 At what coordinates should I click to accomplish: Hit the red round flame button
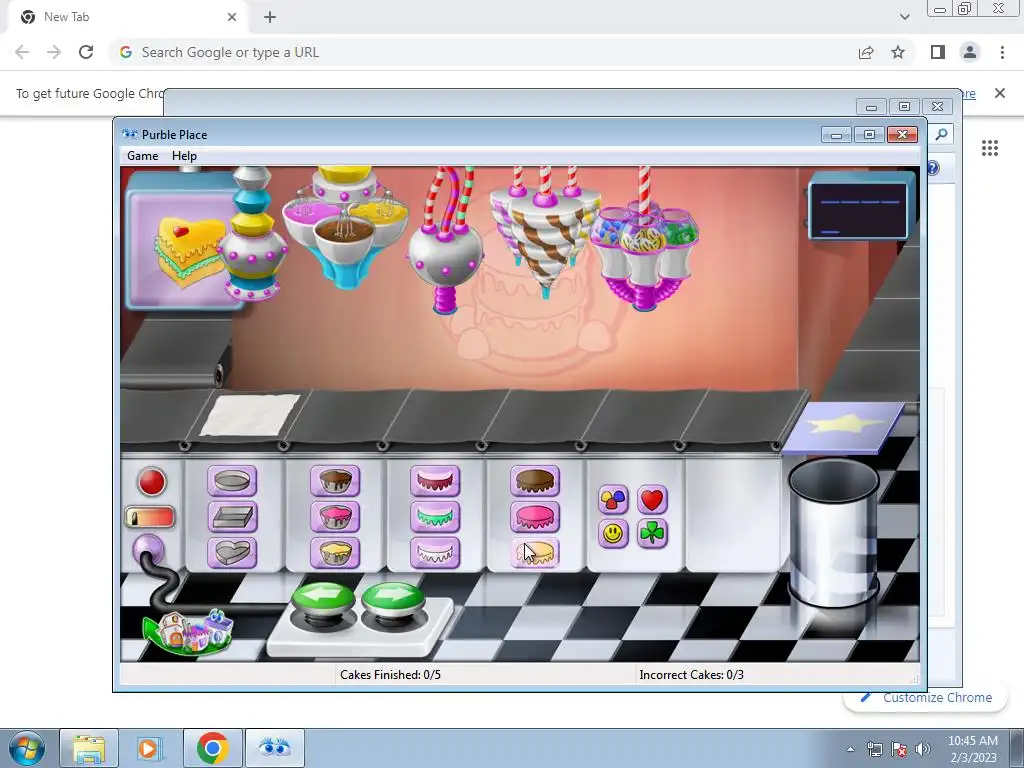point(152,482)
